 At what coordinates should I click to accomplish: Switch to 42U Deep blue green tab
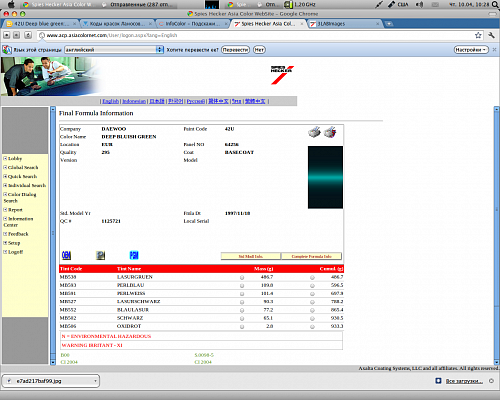point(41,24)
